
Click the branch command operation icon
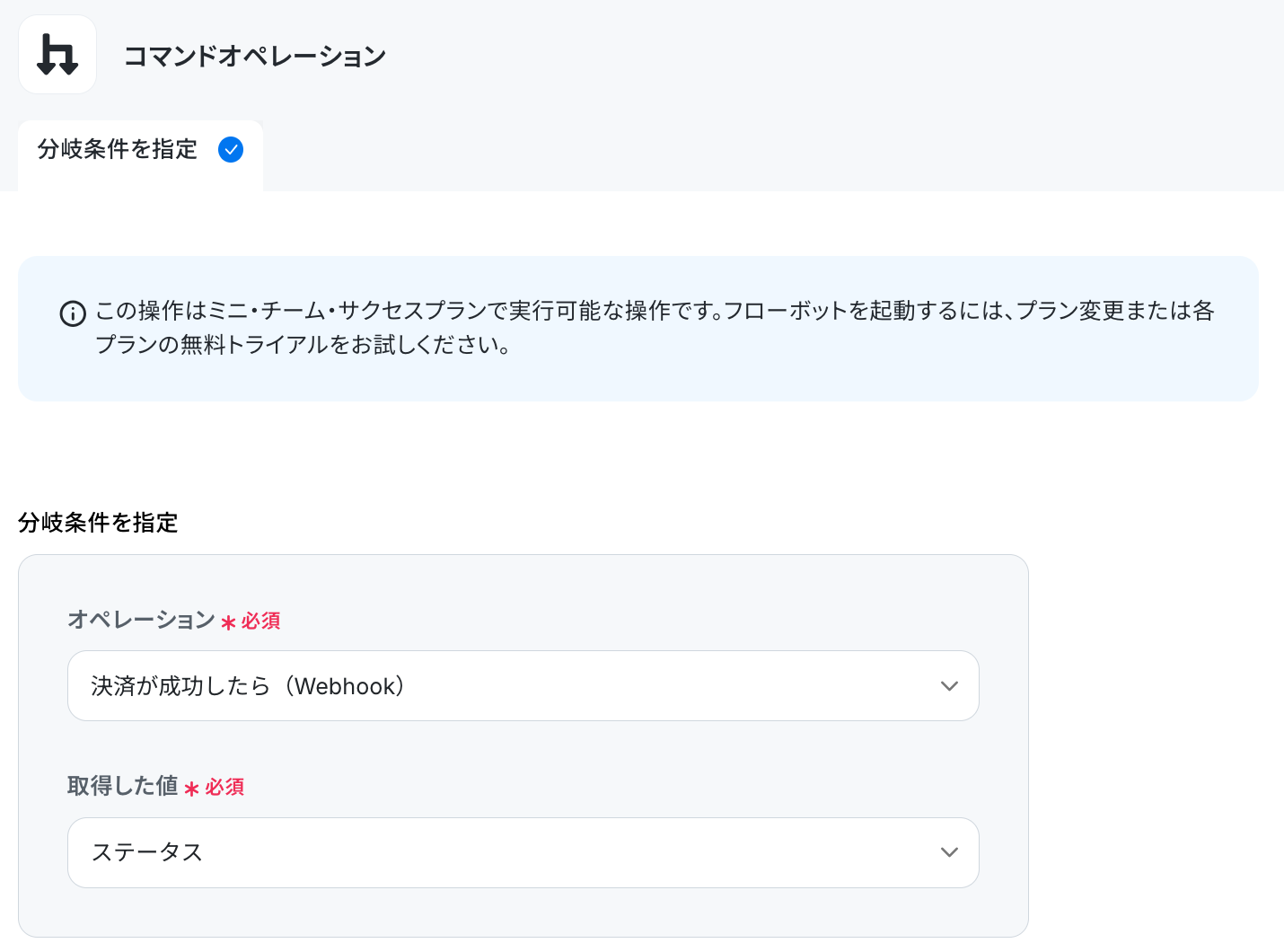coord(57,55)
